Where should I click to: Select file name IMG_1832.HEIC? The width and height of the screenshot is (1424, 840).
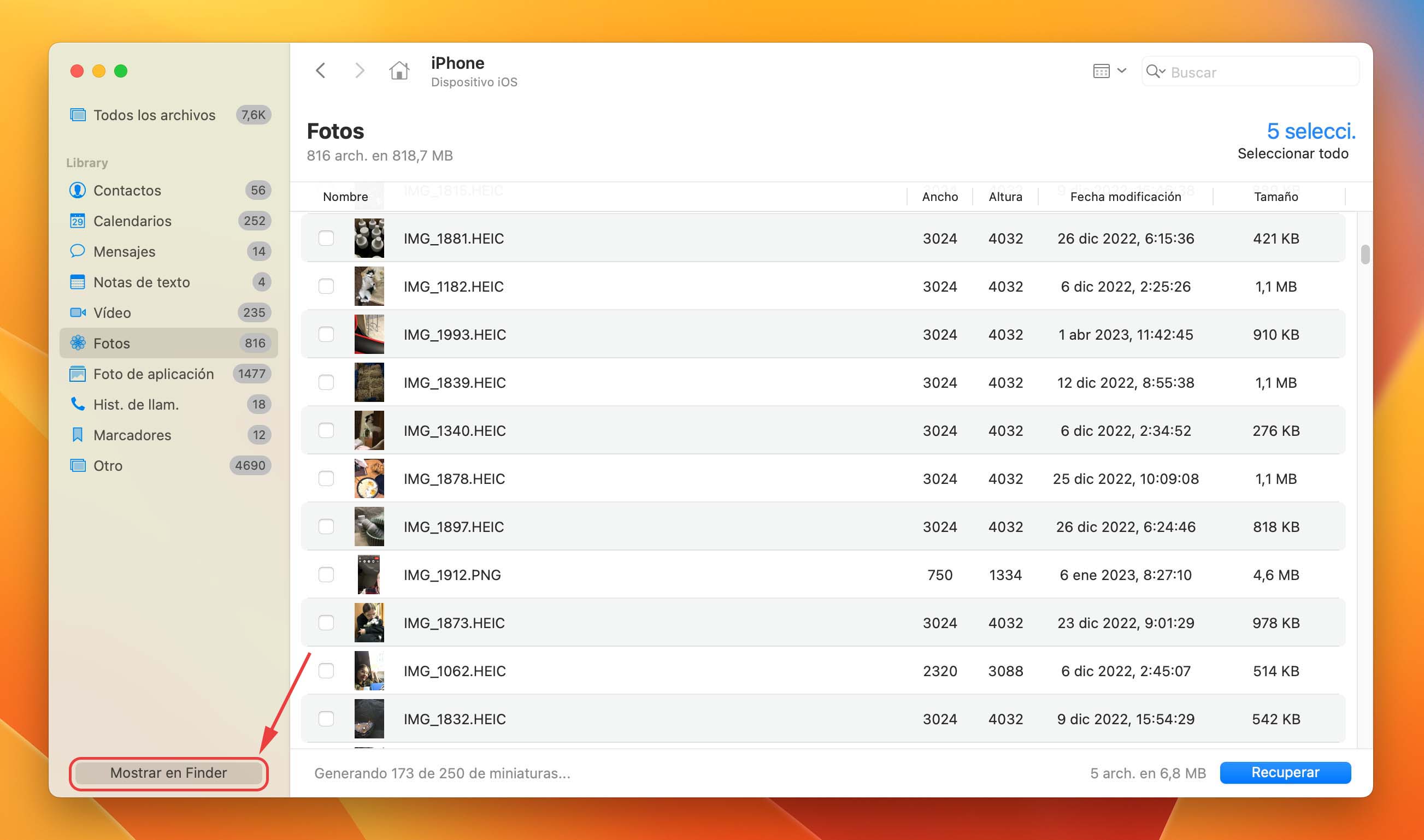[x=454, y=719]
